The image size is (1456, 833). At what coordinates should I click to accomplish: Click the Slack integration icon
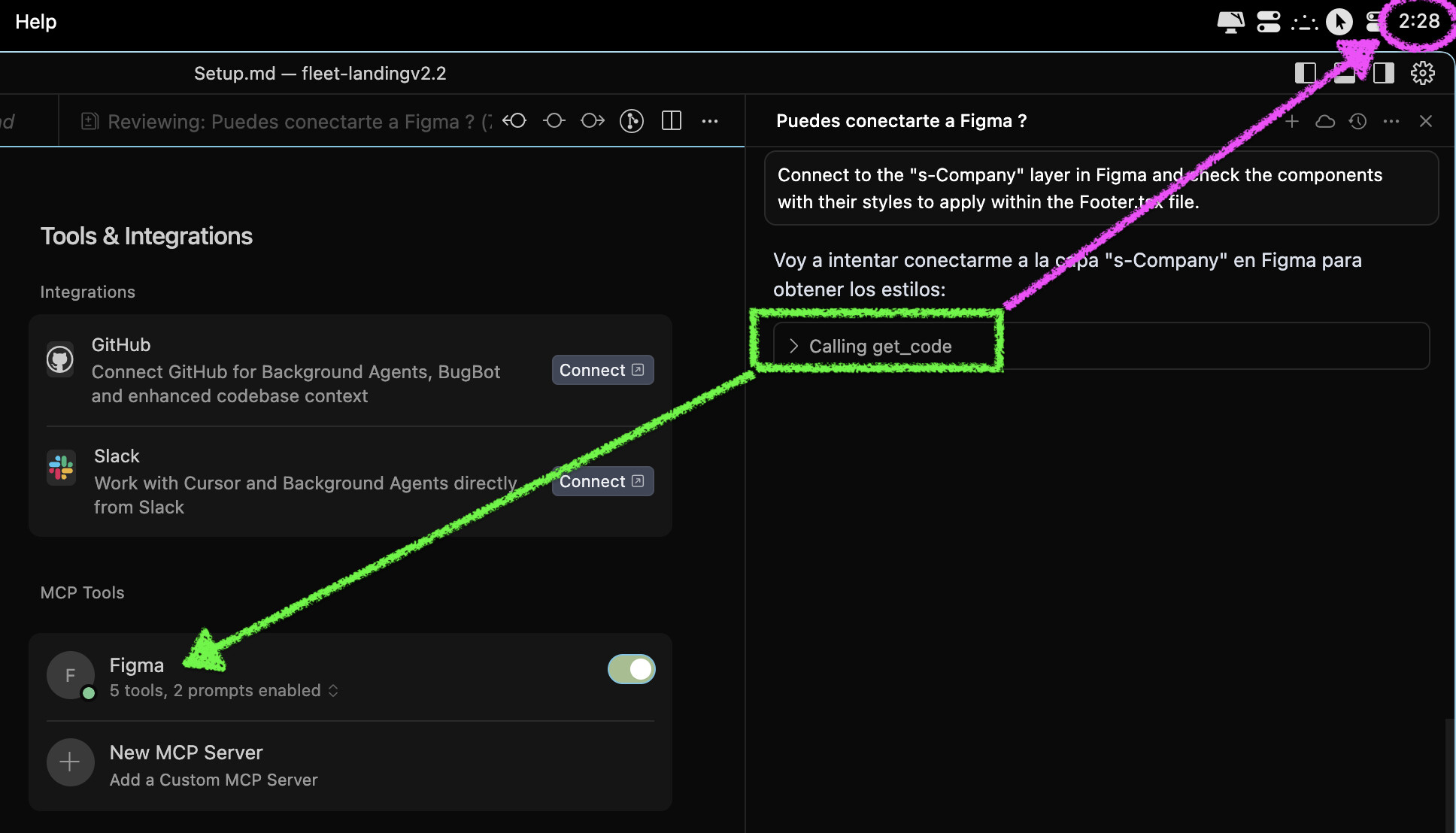(x=60, y=467)
